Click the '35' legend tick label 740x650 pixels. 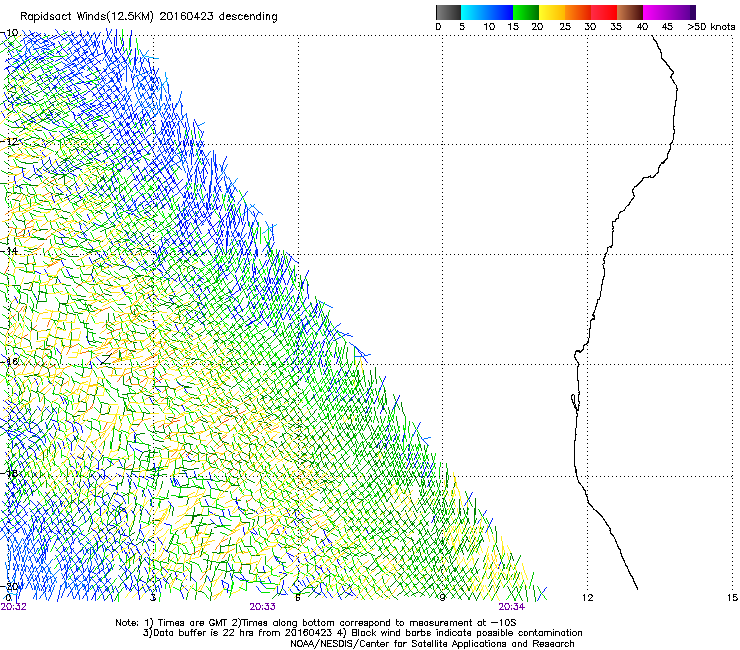[616, 27]
